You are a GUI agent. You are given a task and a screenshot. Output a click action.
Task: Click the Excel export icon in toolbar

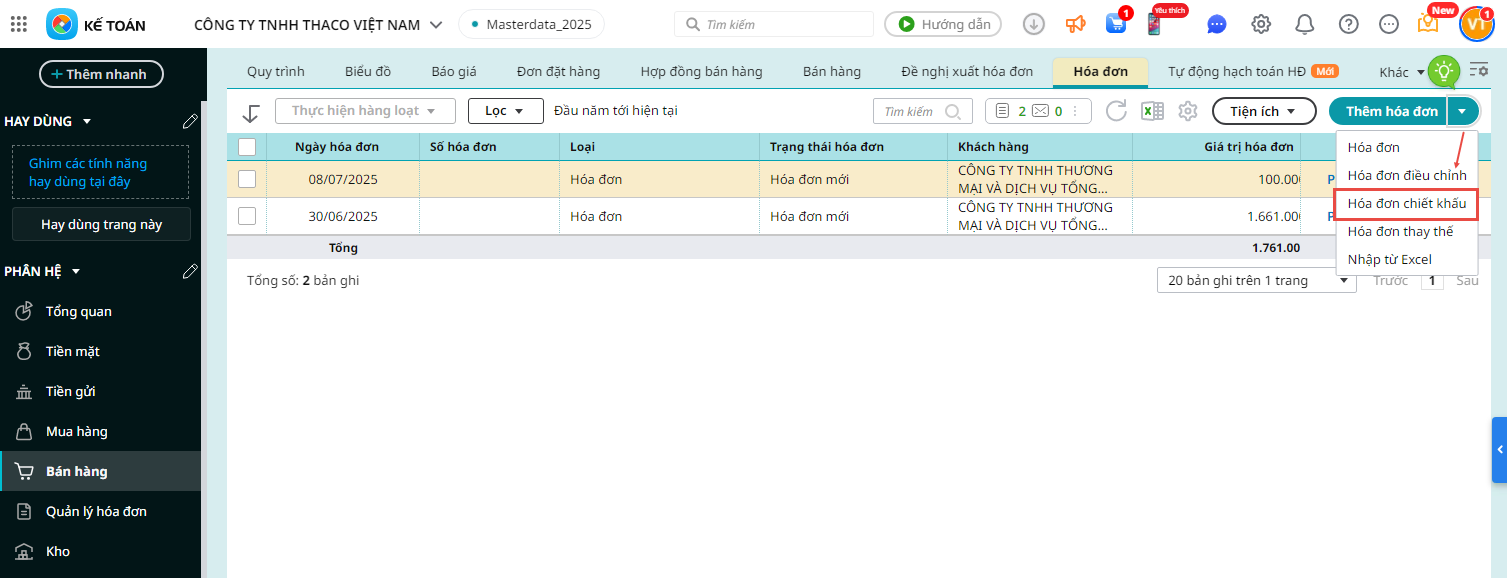tap(1152, 111)
